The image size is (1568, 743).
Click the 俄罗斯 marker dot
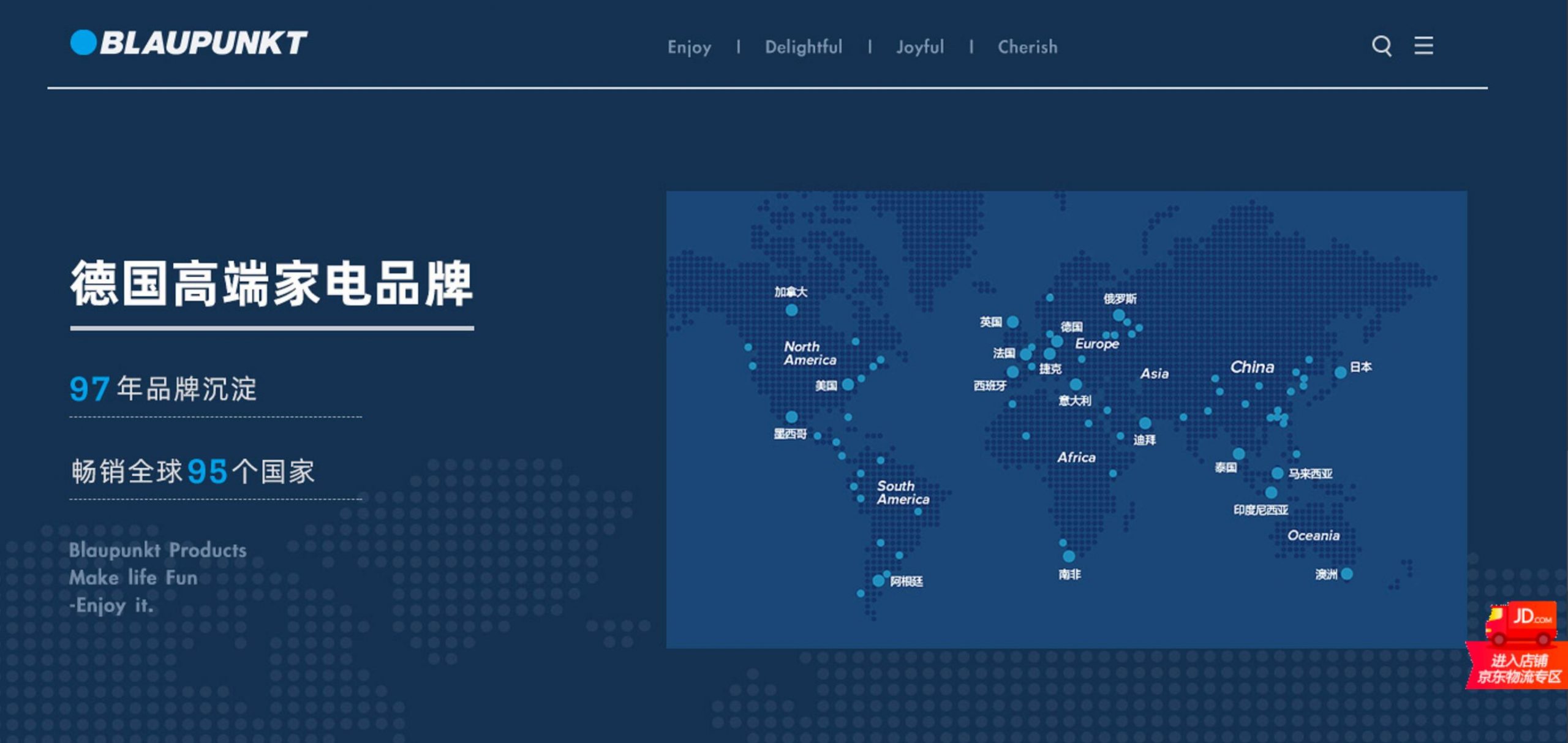[x=1118, y=315]
